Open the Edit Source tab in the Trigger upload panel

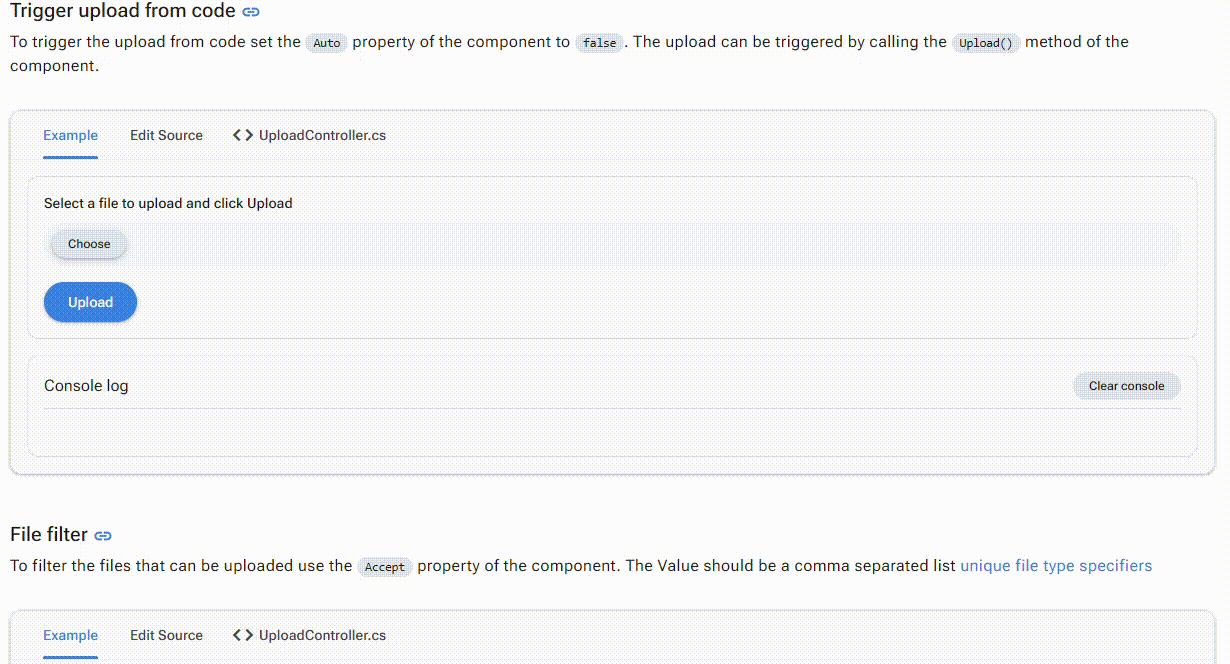(166, 135)
